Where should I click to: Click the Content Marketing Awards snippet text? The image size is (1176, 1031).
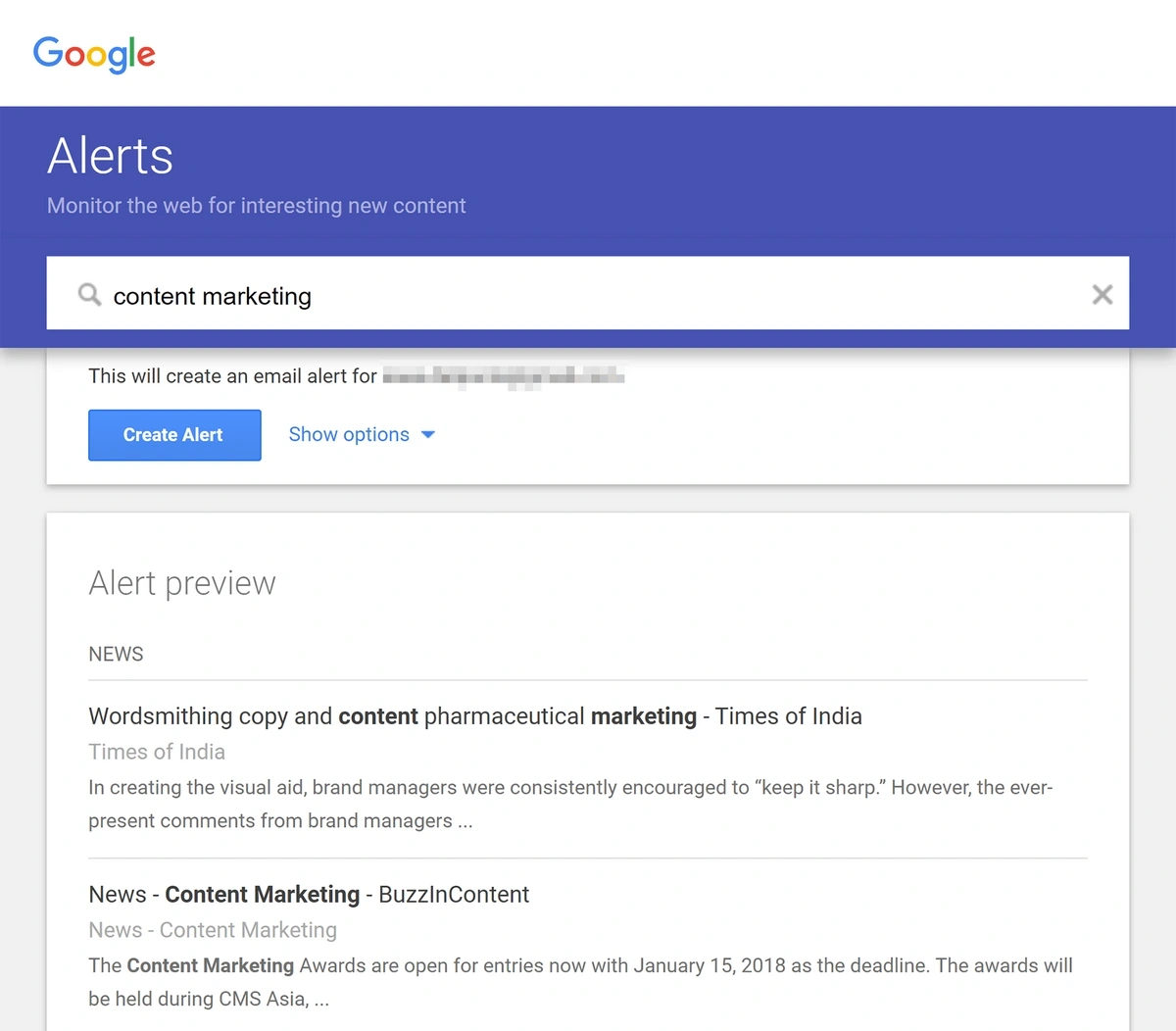click(x=580, y=982)
